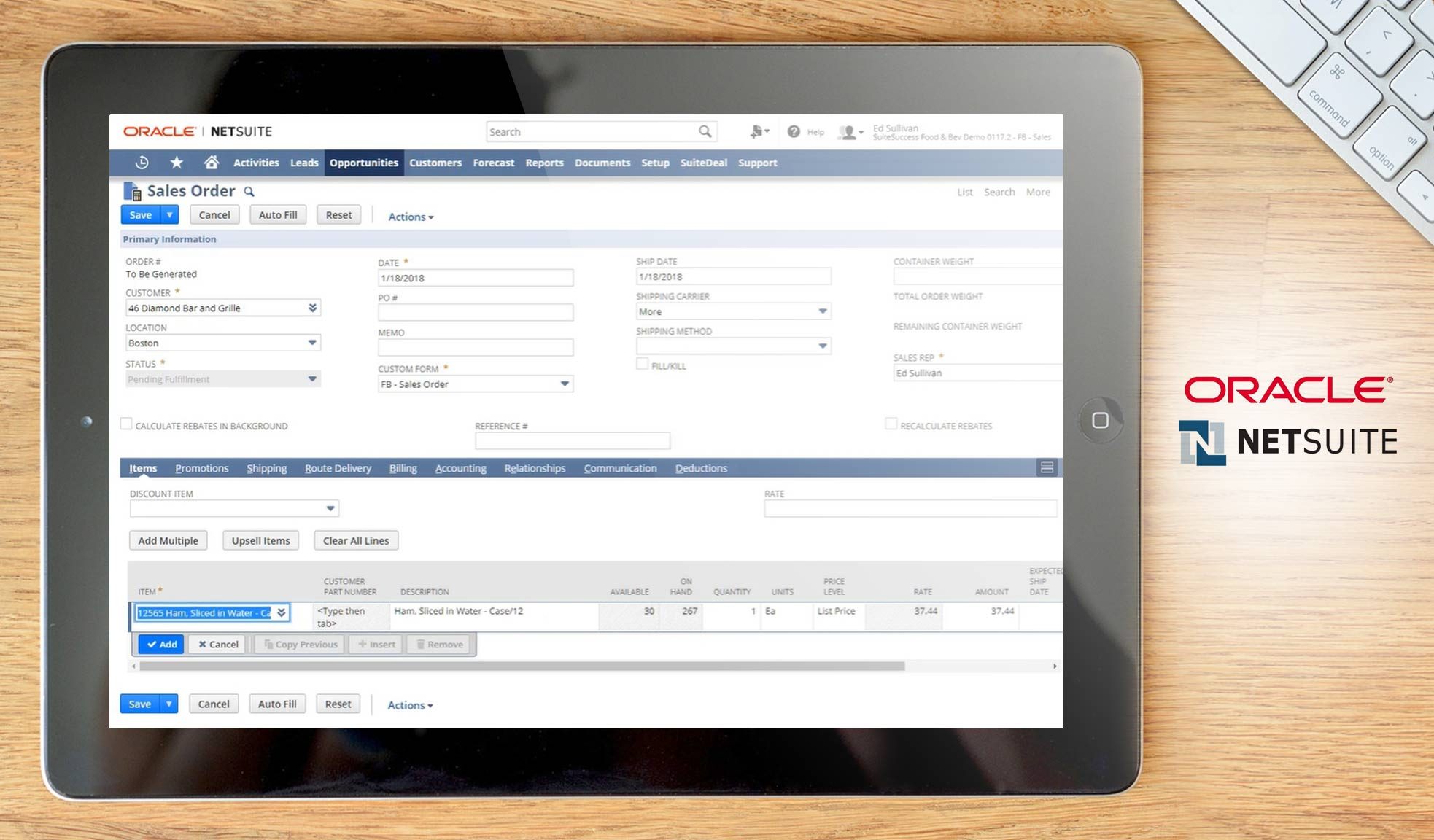Check the Fill/Kill checkbox
The height and width of the screenshot is (840, 1434).
643,363
